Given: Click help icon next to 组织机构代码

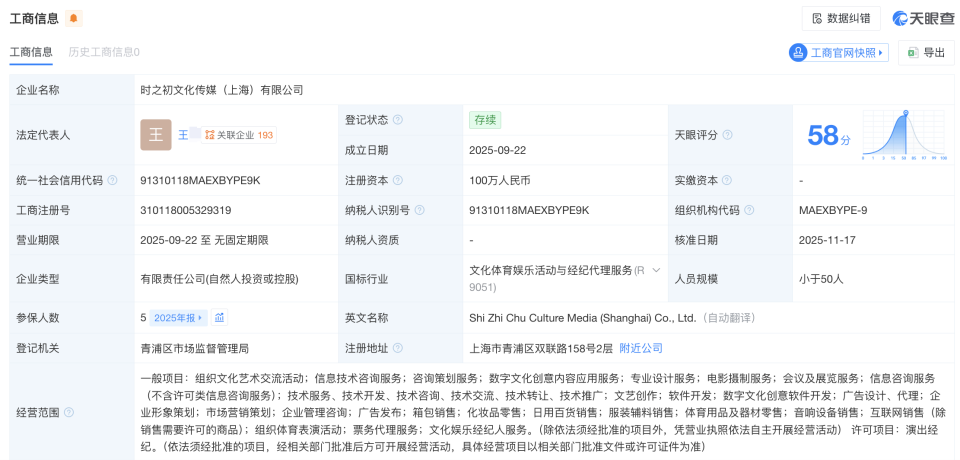Looking at the screenshot, I should click(749, 210).
